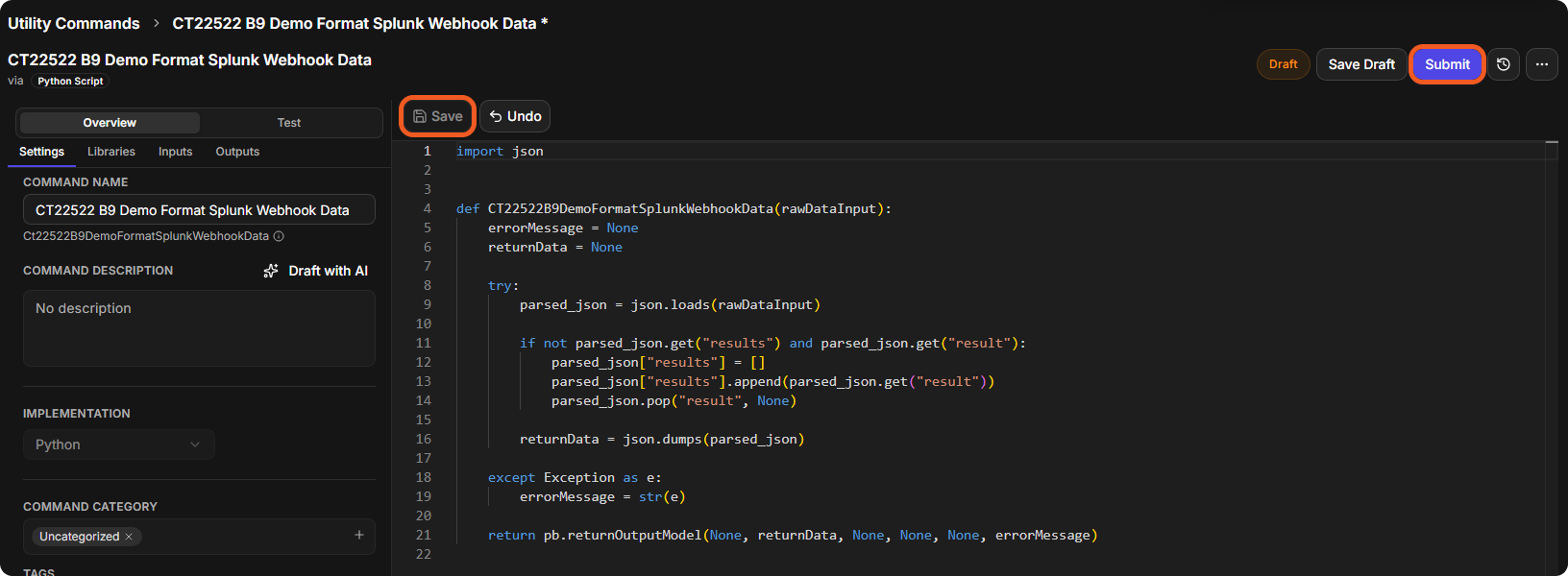Click the Draft status badge

click(1283, 64)
